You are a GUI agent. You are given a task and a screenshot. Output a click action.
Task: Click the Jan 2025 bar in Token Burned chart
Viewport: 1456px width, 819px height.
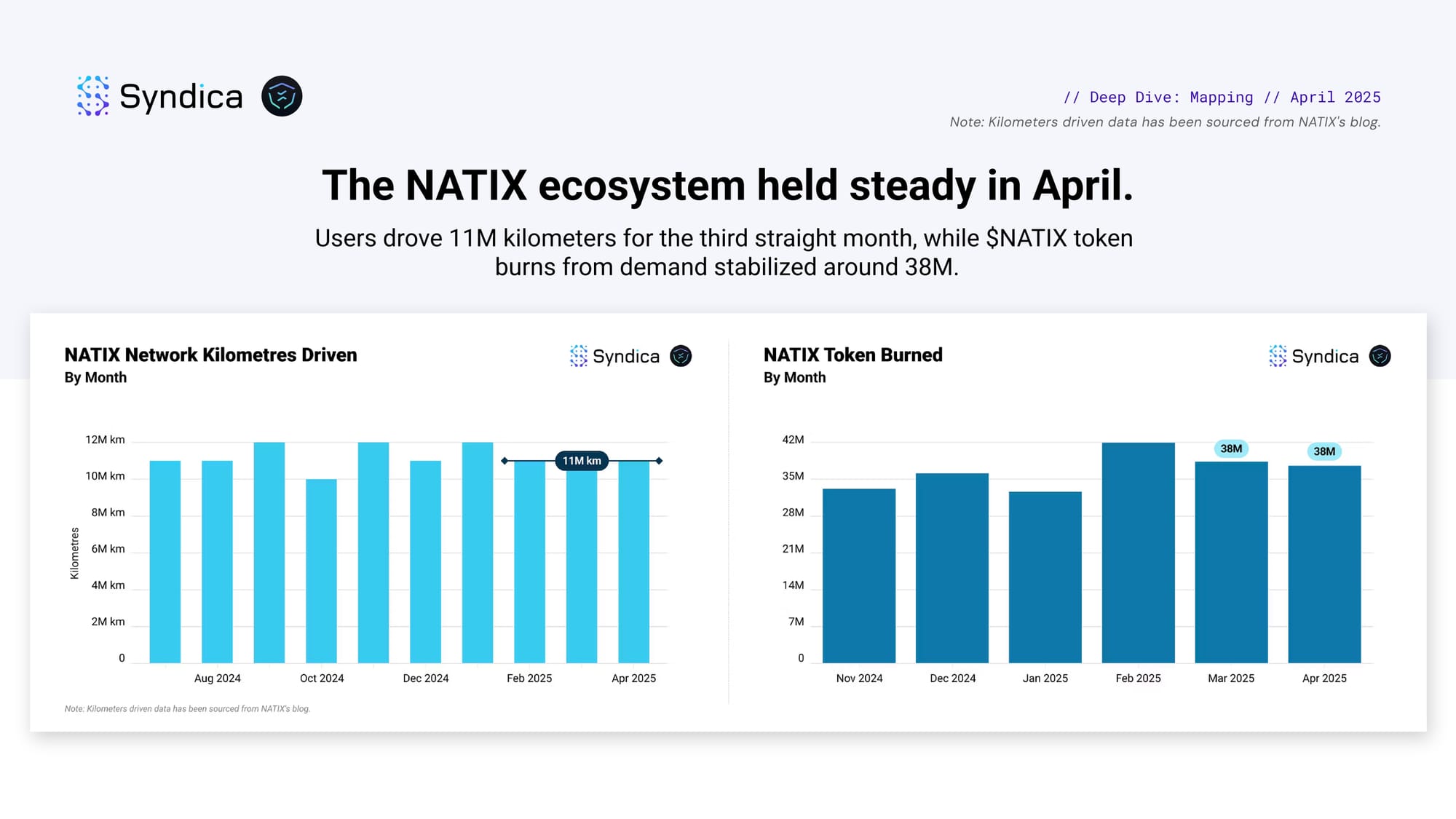[1045, 577]
